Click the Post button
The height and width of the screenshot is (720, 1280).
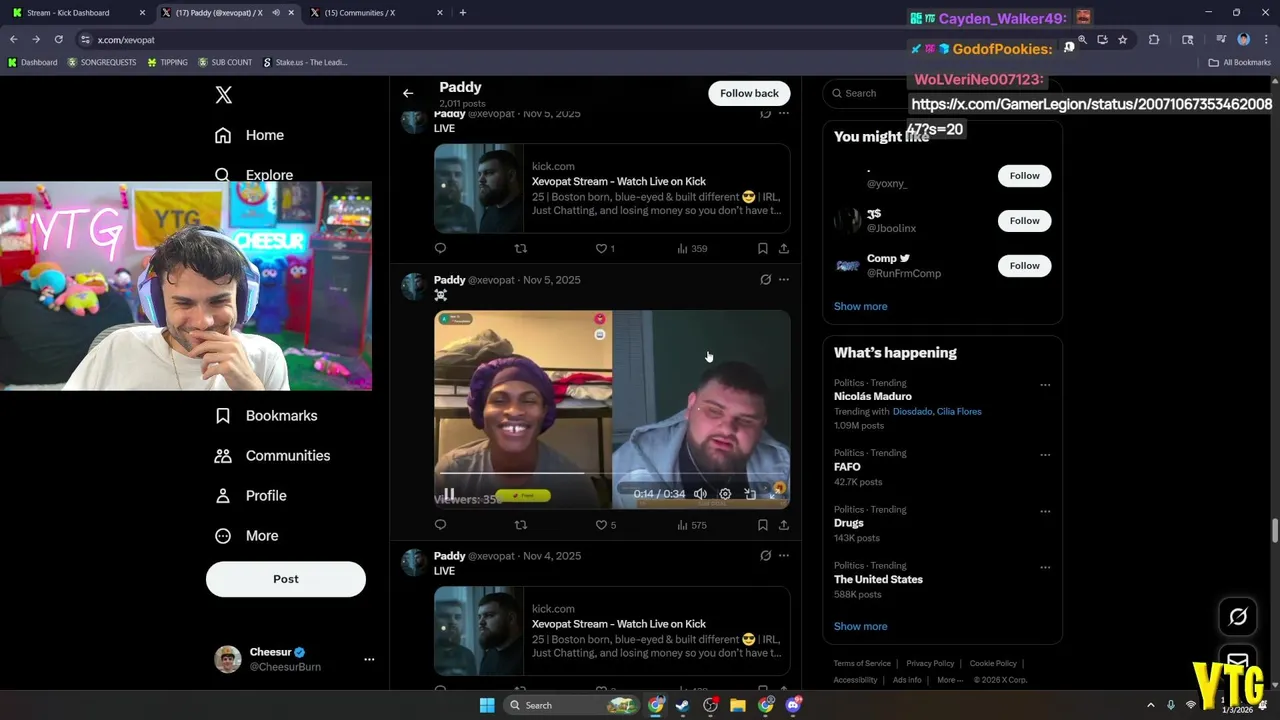click(x=286, y=579)
